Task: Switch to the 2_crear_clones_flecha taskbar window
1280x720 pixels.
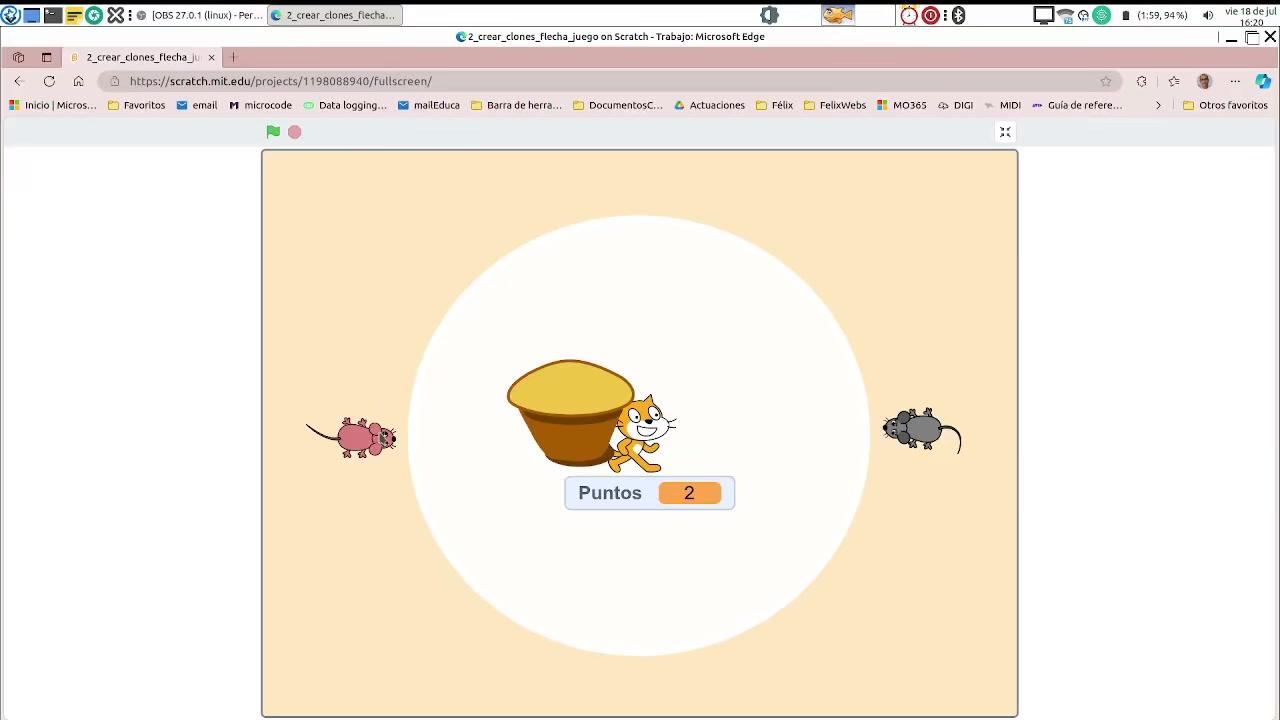Action: tap(336, 15)
